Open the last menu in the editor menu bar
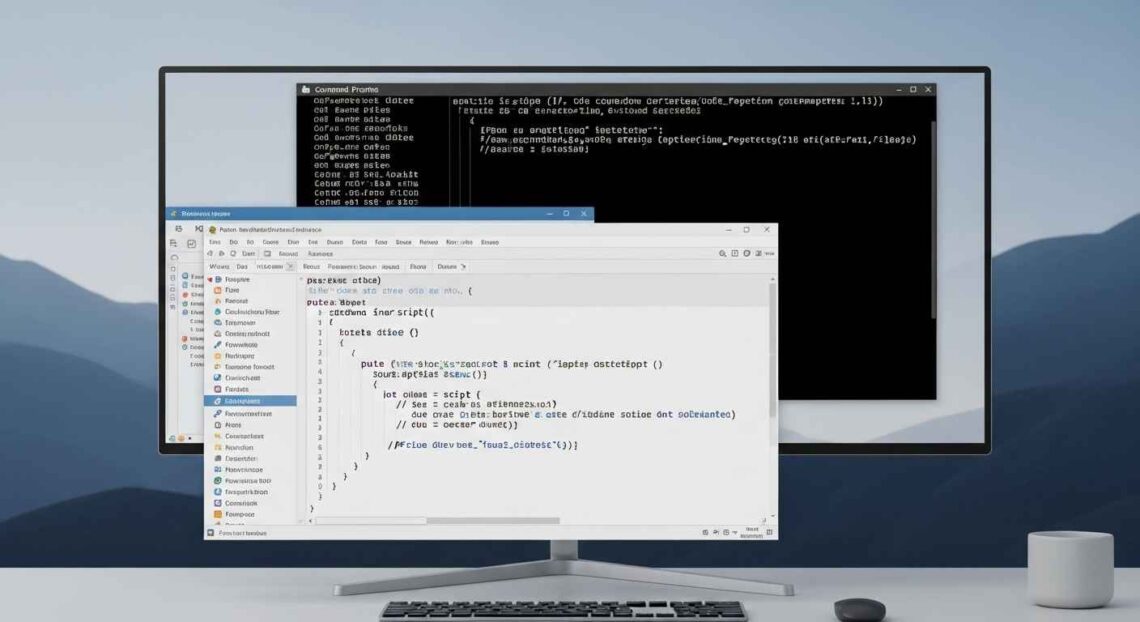The image size is (1140, 622). click(489, 242)
